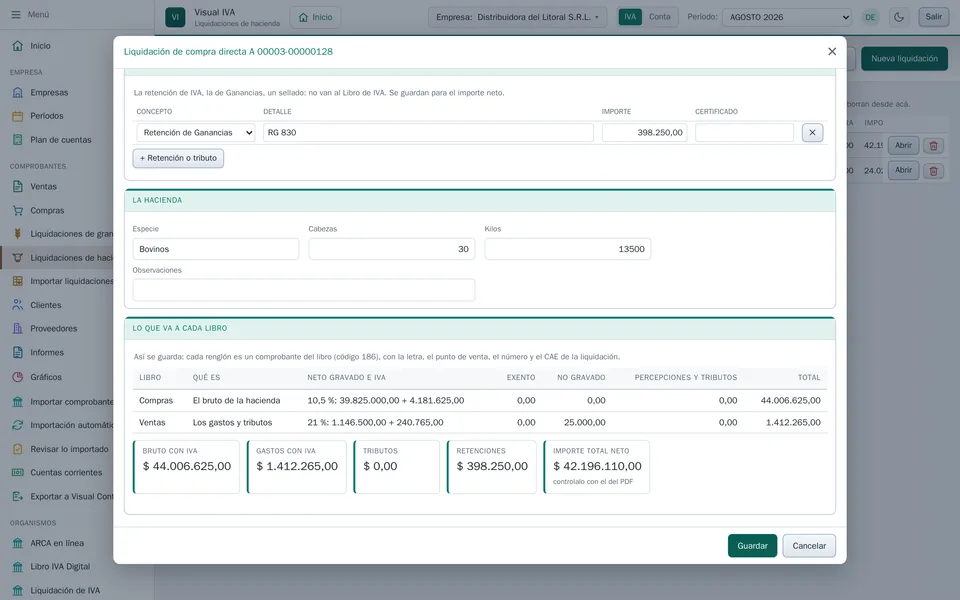The width and height of the screenshot is (960, 600).
Task: Click the Gráficos pie chart icon
Action: tap(18, 377)
